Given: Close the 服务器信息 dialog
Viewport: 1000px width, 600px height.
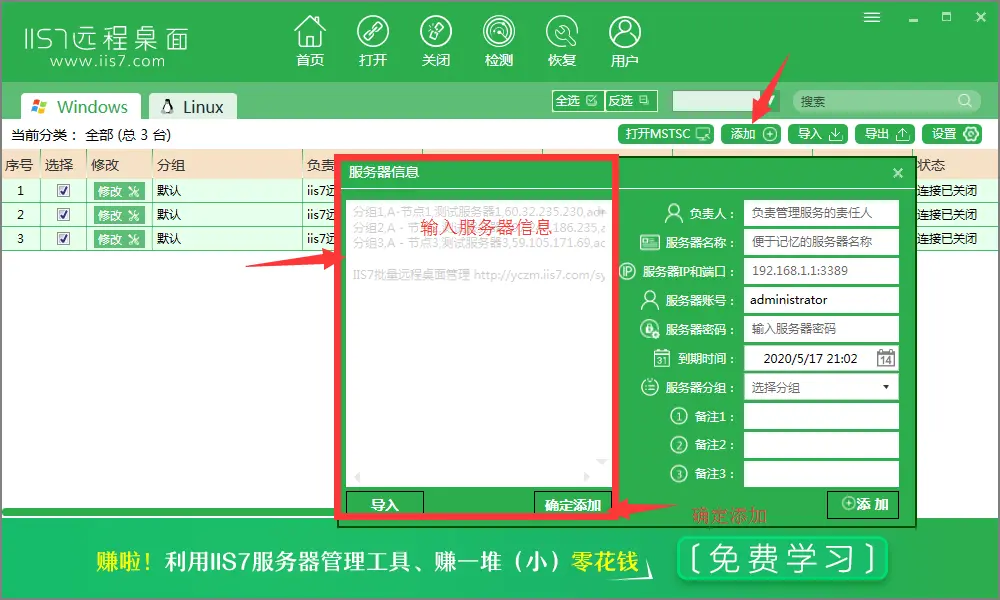Looking at the screenshot, I should [x=898, y=173].
